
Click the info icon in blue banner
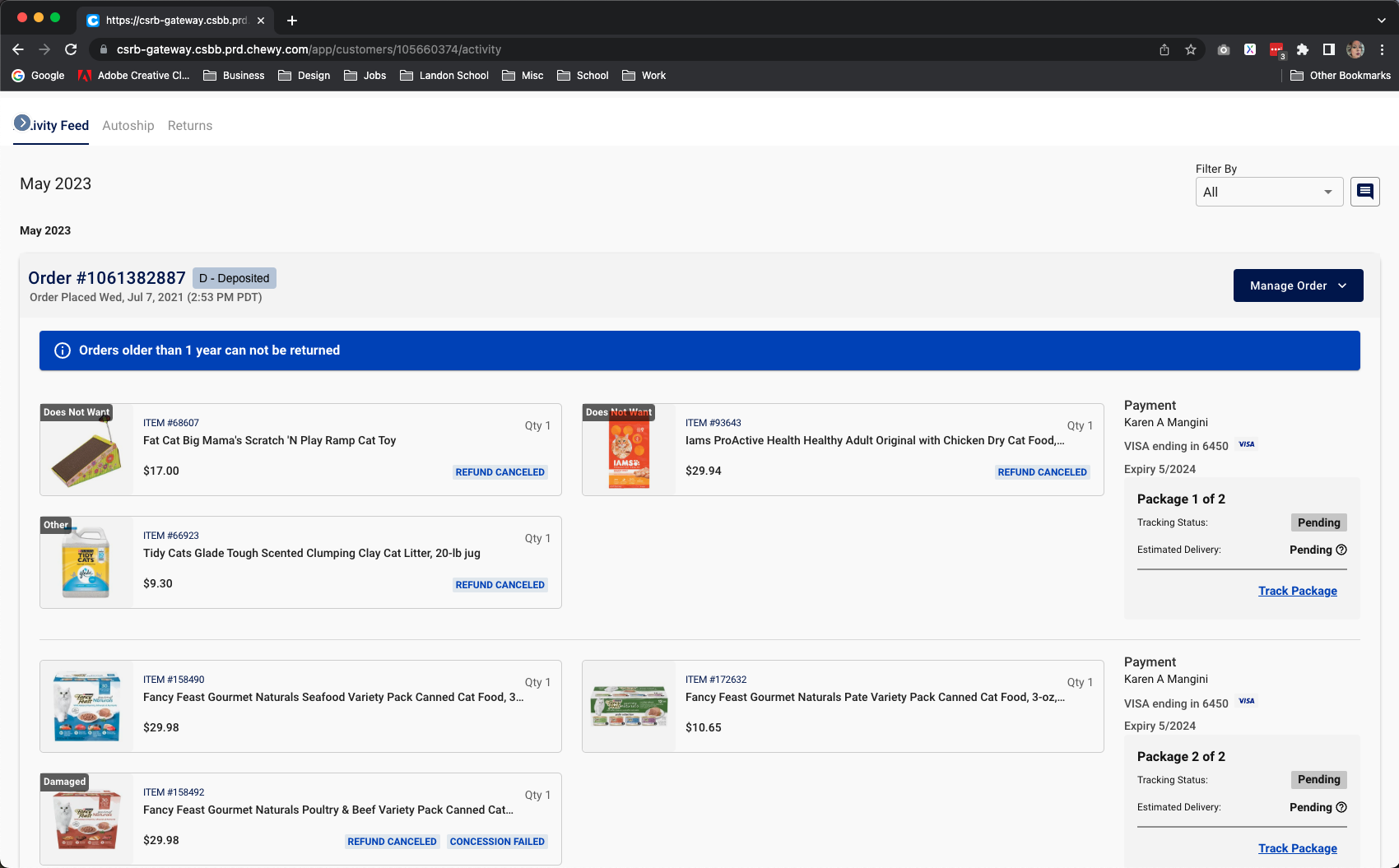click(63, 350)
